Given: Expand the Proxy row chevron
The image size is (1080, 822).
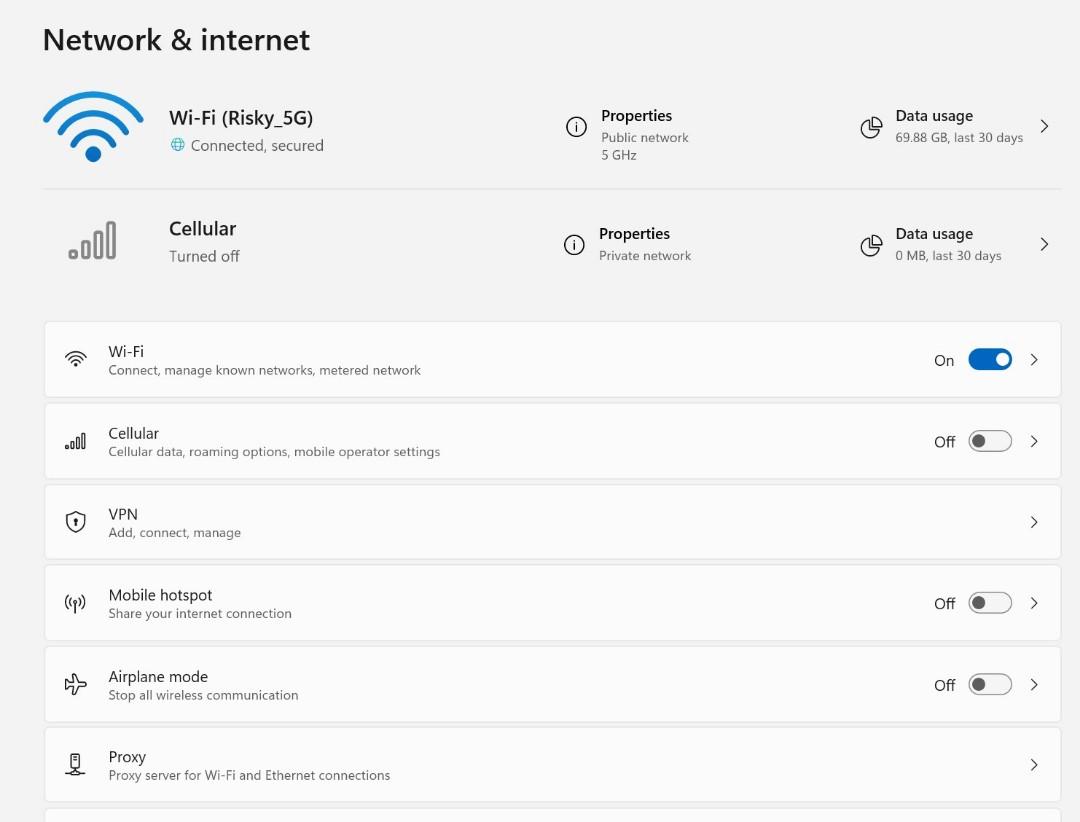Looking at the screenshot, I should point(1034,765).
